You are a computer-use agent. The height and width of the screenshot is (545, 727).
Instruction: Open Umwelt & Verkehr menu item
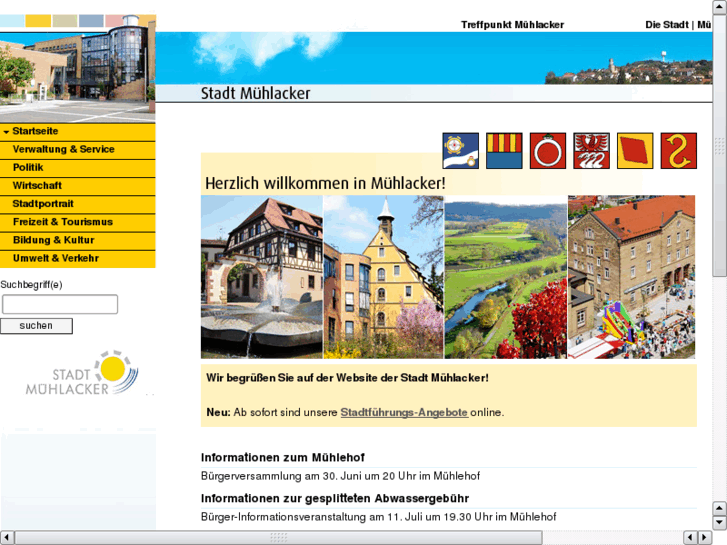pyautogui.click(x=77, y=258)
